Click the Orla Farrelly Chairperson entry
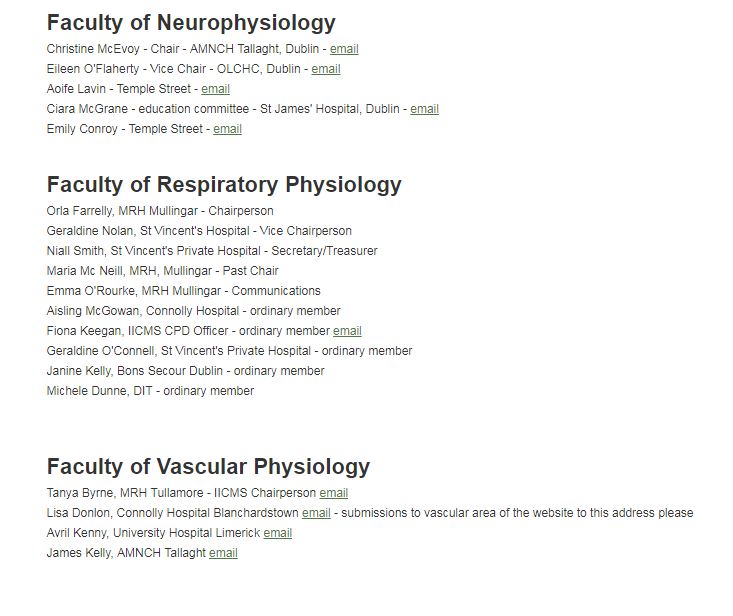 [x=160, y=211]
